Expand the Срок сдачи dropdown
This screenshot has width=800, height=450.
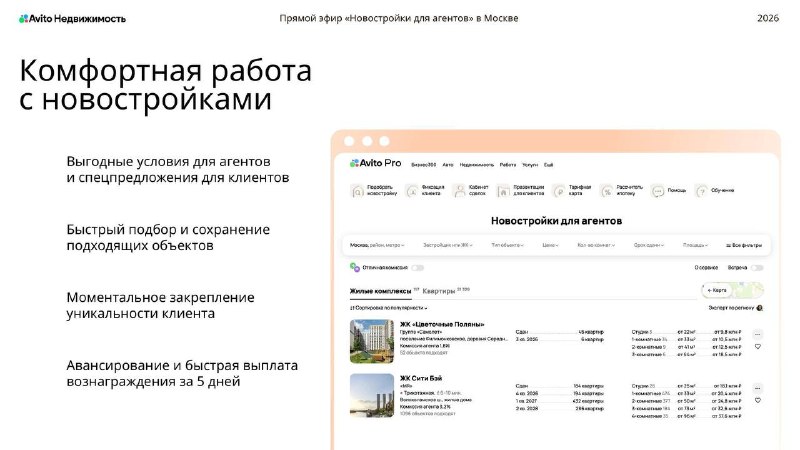[648, 245]
